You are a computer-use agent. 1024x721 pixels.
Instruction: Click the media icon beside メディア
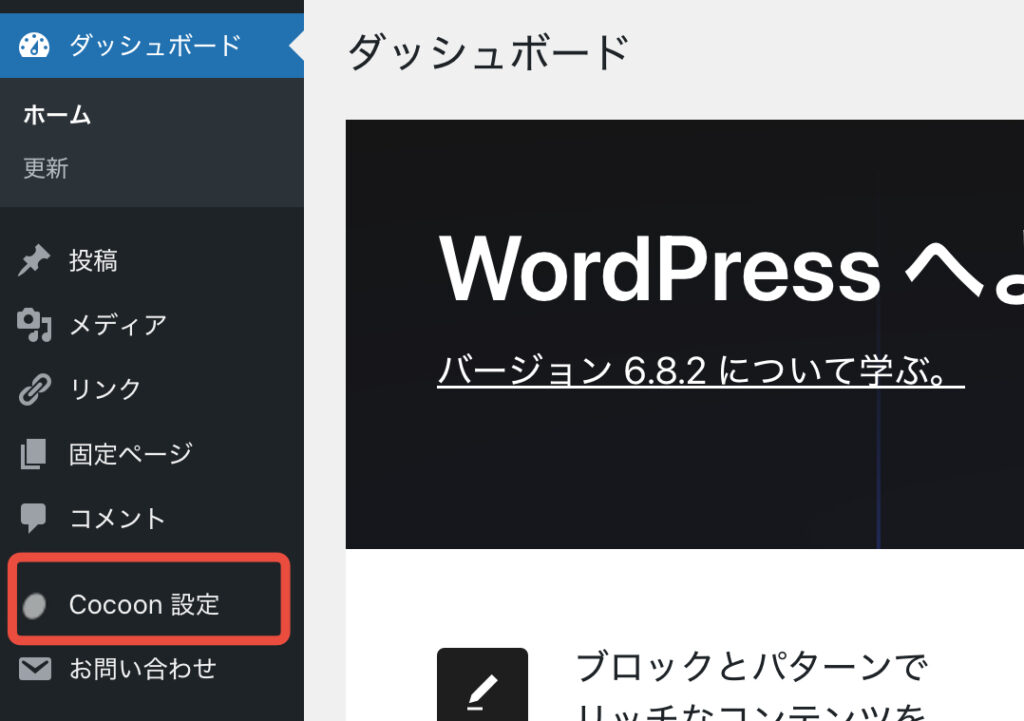(34, 325)
